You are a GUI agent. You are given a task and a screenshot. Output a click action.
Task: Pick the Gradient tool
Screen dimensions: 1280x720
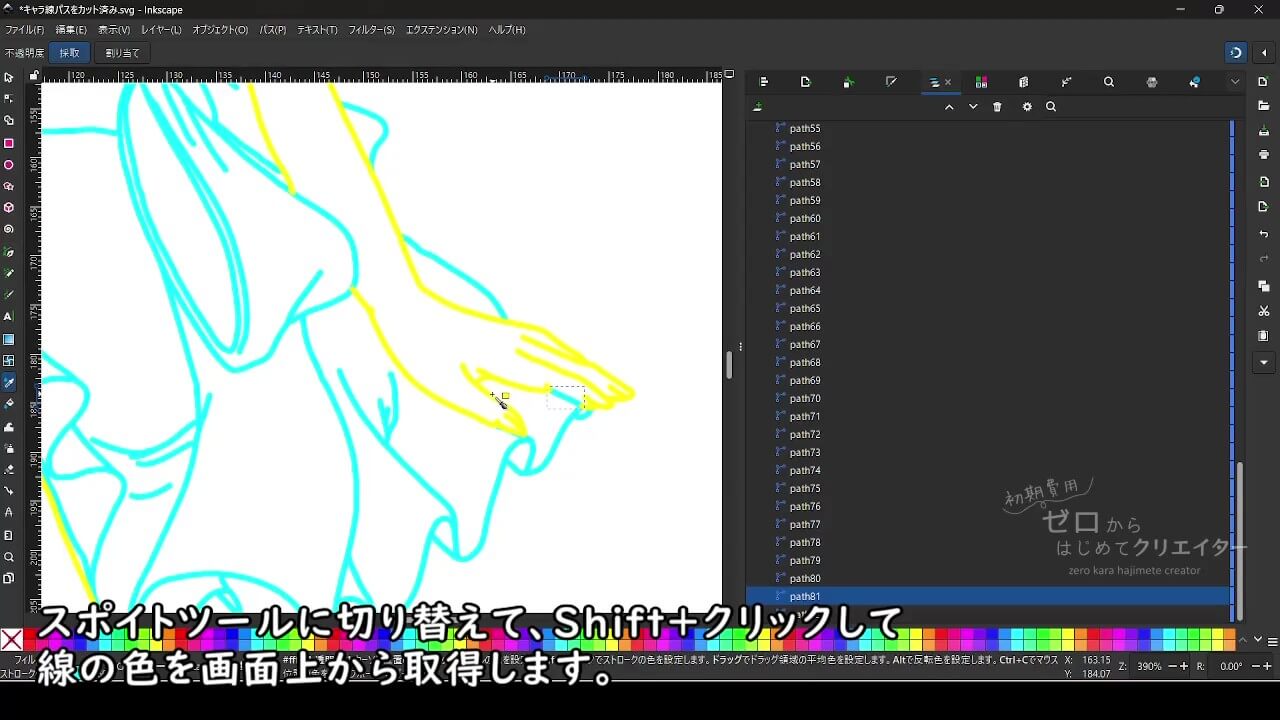(x=9, y=339)
